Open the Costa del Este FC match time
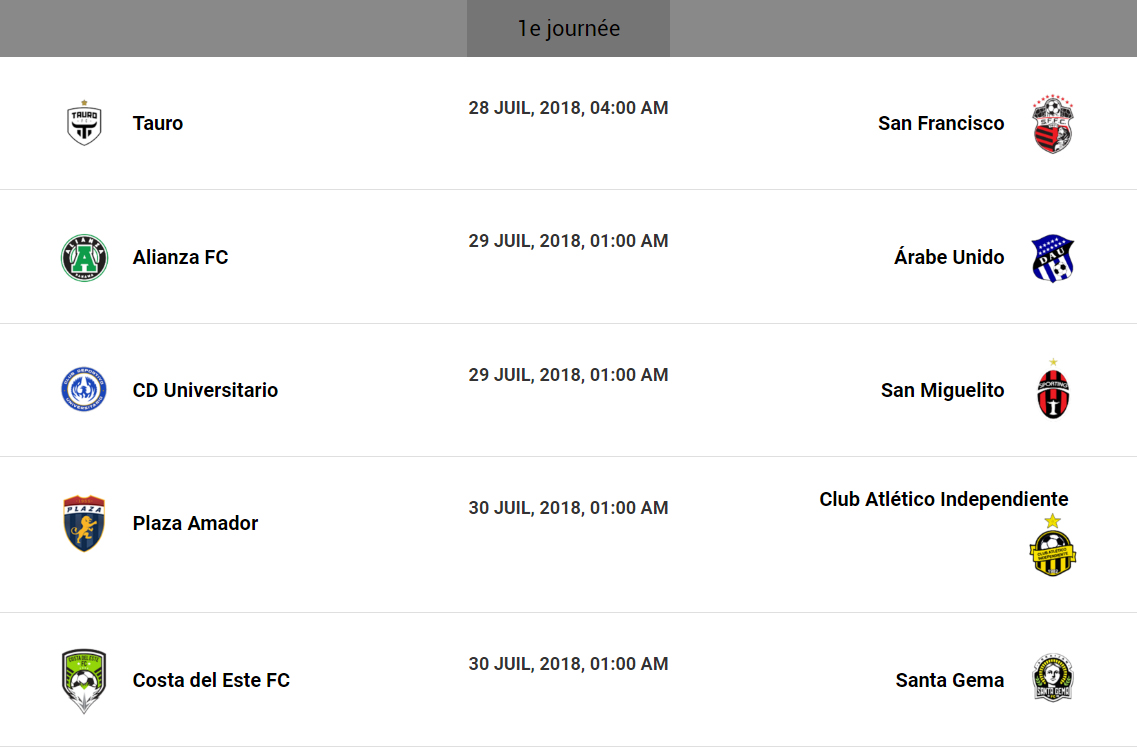Image resolution: width=1137 pixels, height=756 pixels. [x=568, y=664]
